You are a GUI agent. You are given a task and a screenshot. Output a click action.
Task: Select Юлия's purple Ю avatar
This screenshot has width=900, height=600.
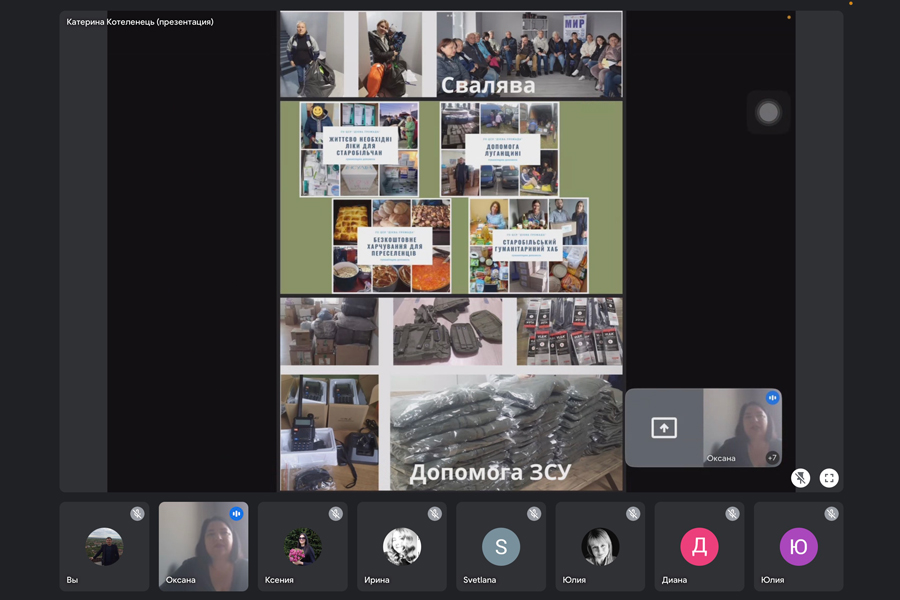(798, 547)
